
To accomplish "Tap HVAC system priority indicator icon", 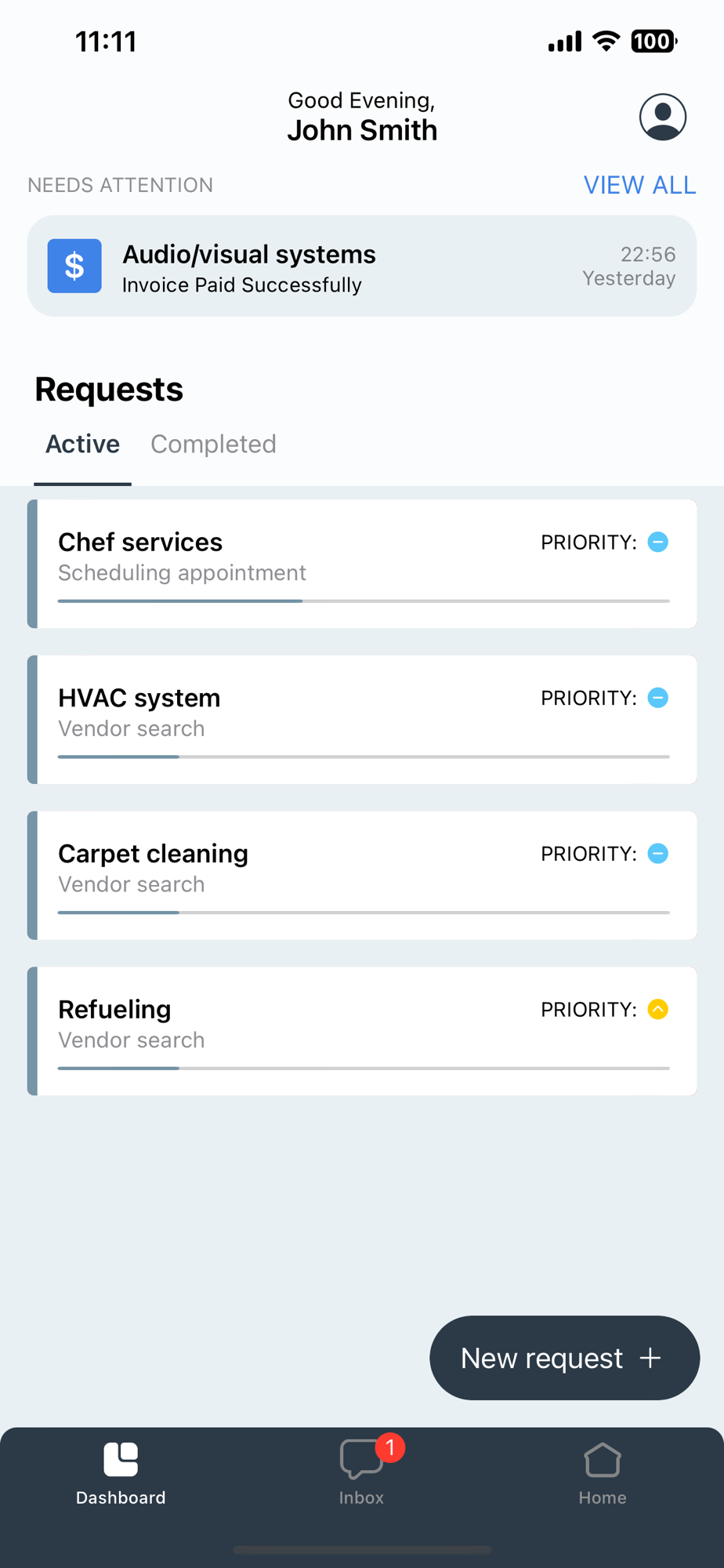I will 658,698.
